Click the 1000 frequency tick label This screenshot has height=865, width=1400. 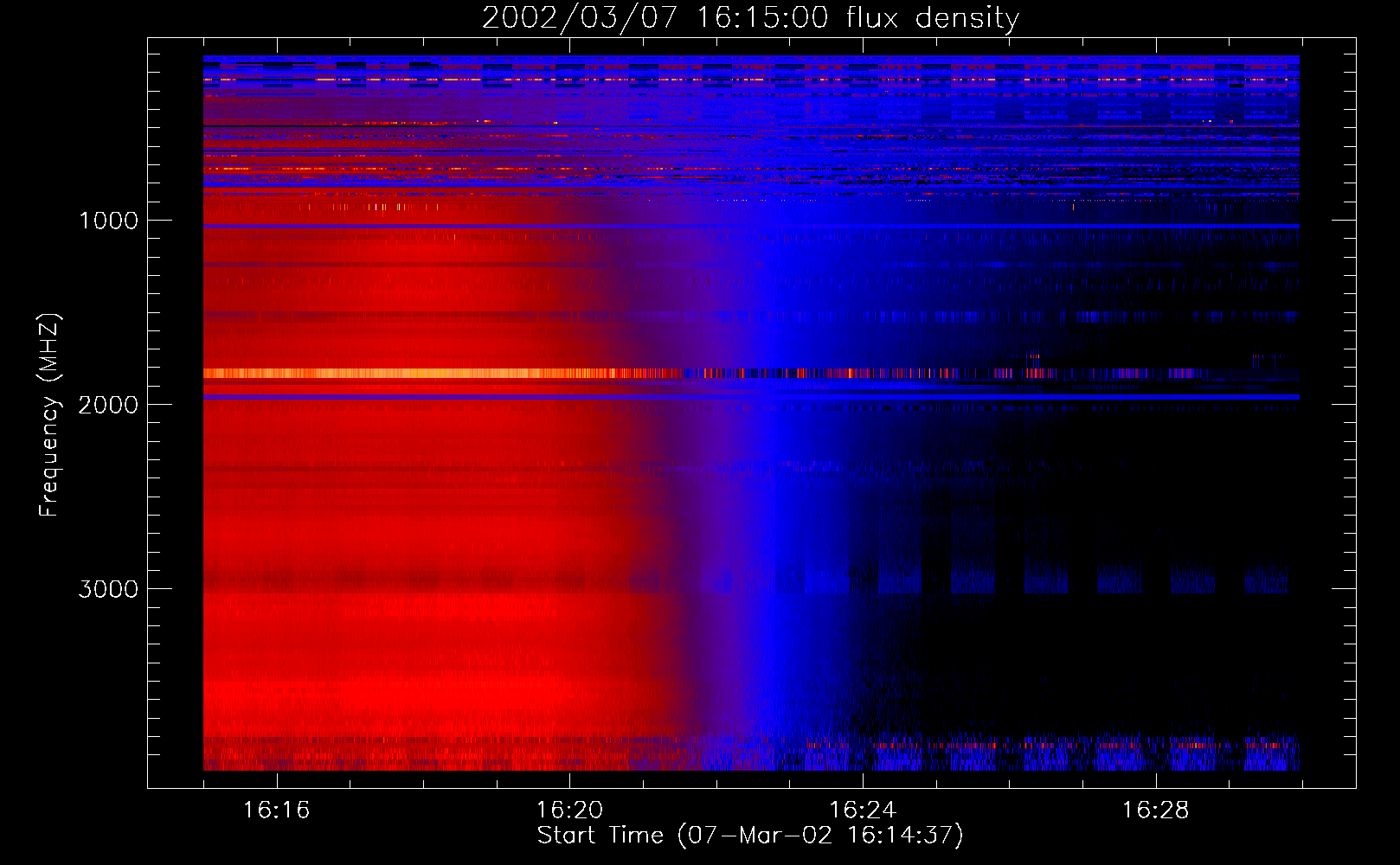[x=108, y=221]
